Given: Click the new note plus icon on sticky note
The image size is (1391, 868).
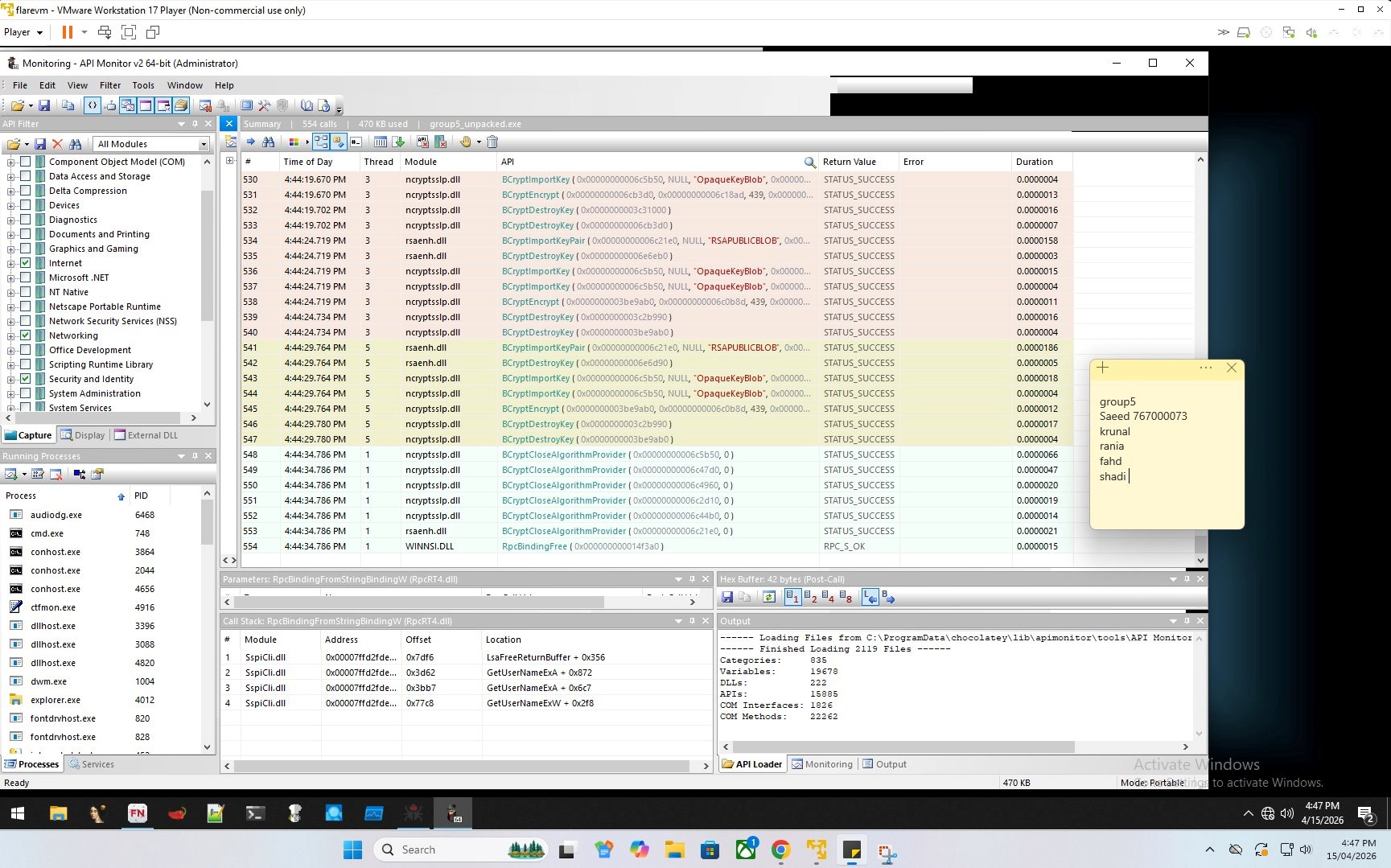Looking at the screenshot, I should (x=1102, y=368).
